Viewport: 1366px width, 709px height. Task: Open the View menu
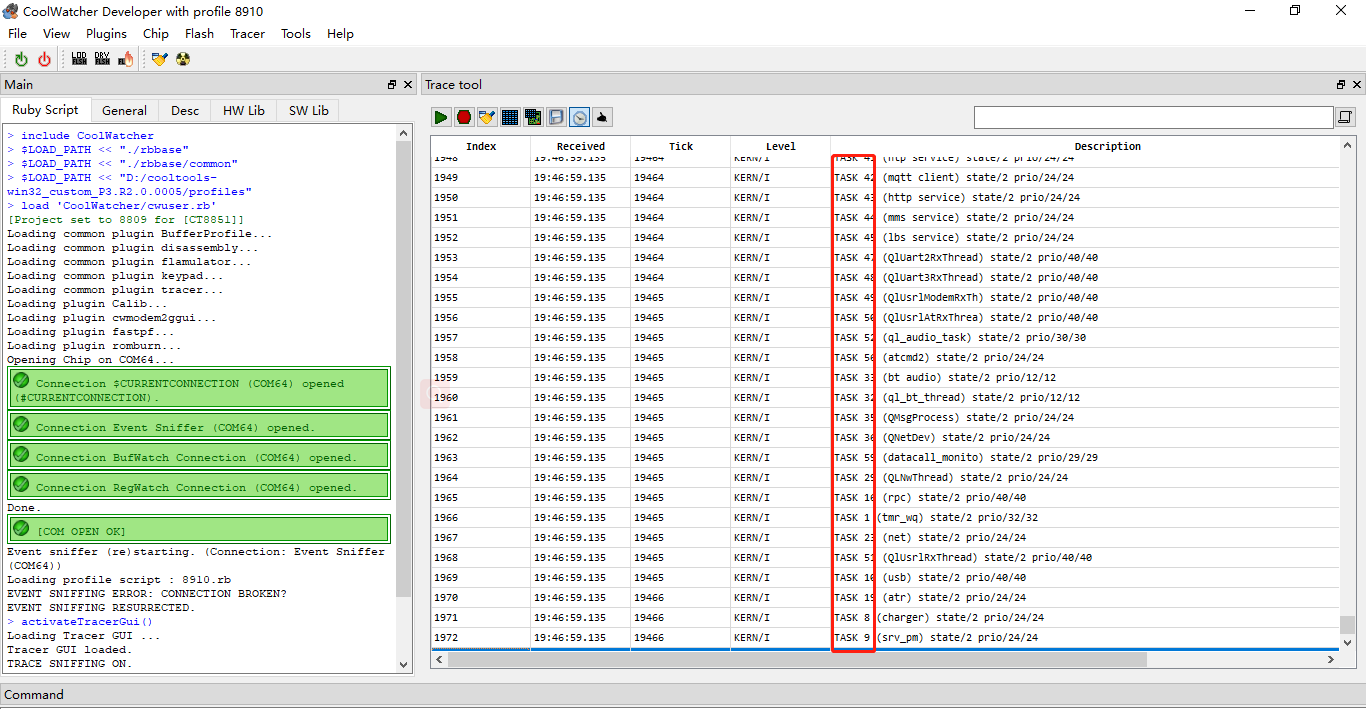tap(57, 34)
